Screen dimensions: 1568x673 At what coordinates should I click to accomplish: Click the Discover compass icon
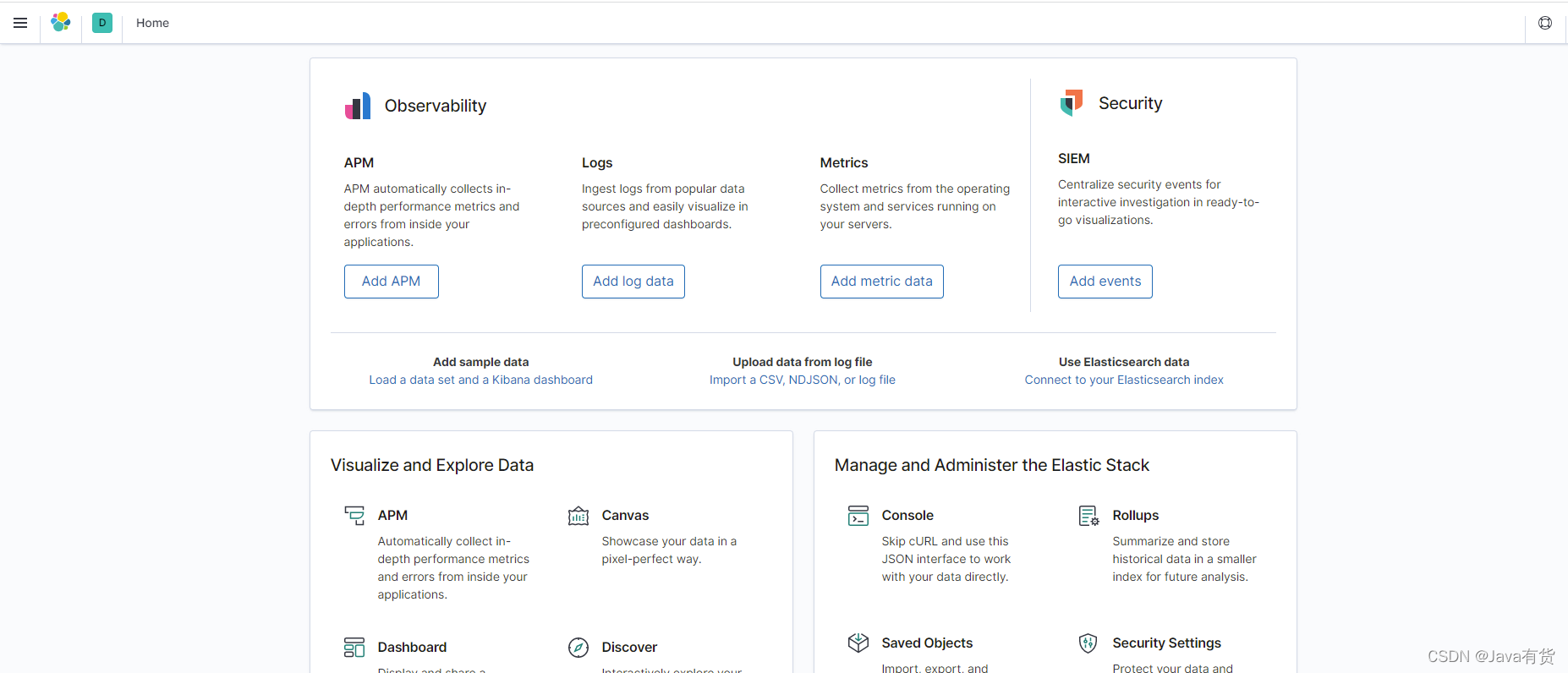[578, 648]
